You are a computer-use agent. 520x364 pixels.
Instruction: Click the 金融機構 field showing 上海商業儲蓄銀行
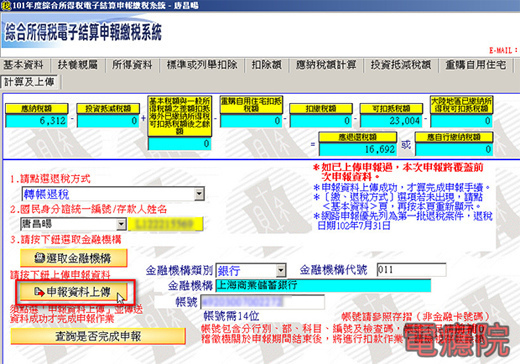tap(323, 286)
